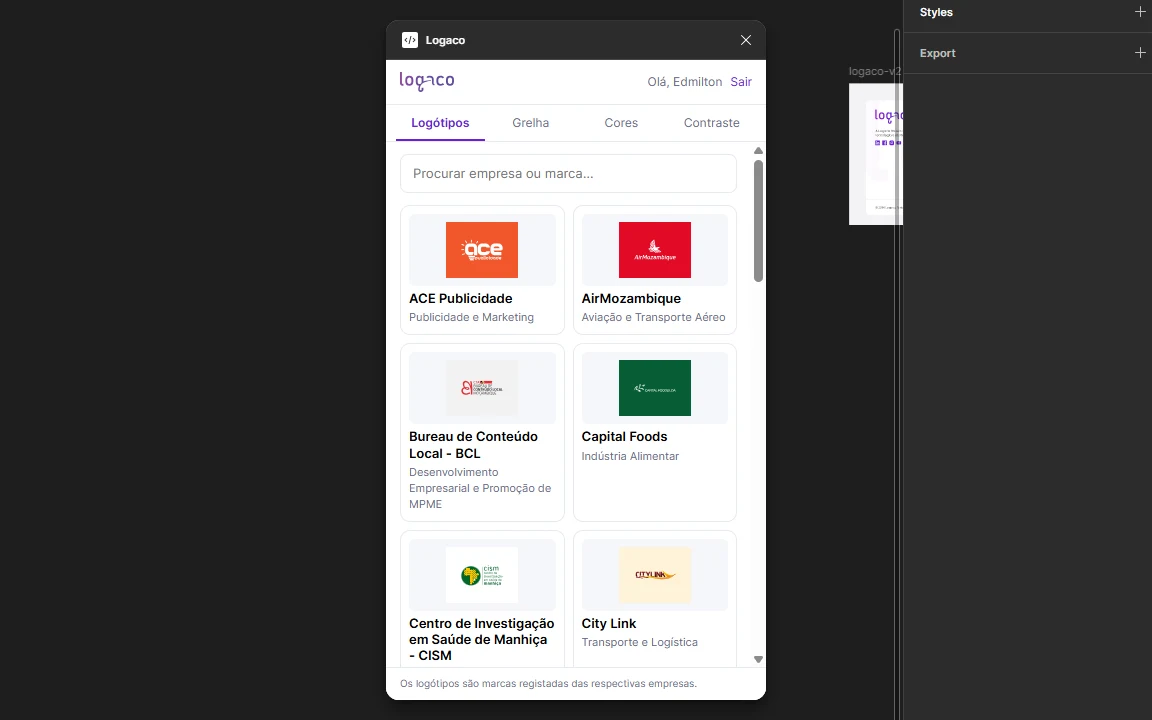Click the logótipos marcas registadas footer note
Viewport: 1152px width, 720px height.
tap(548, 683)
